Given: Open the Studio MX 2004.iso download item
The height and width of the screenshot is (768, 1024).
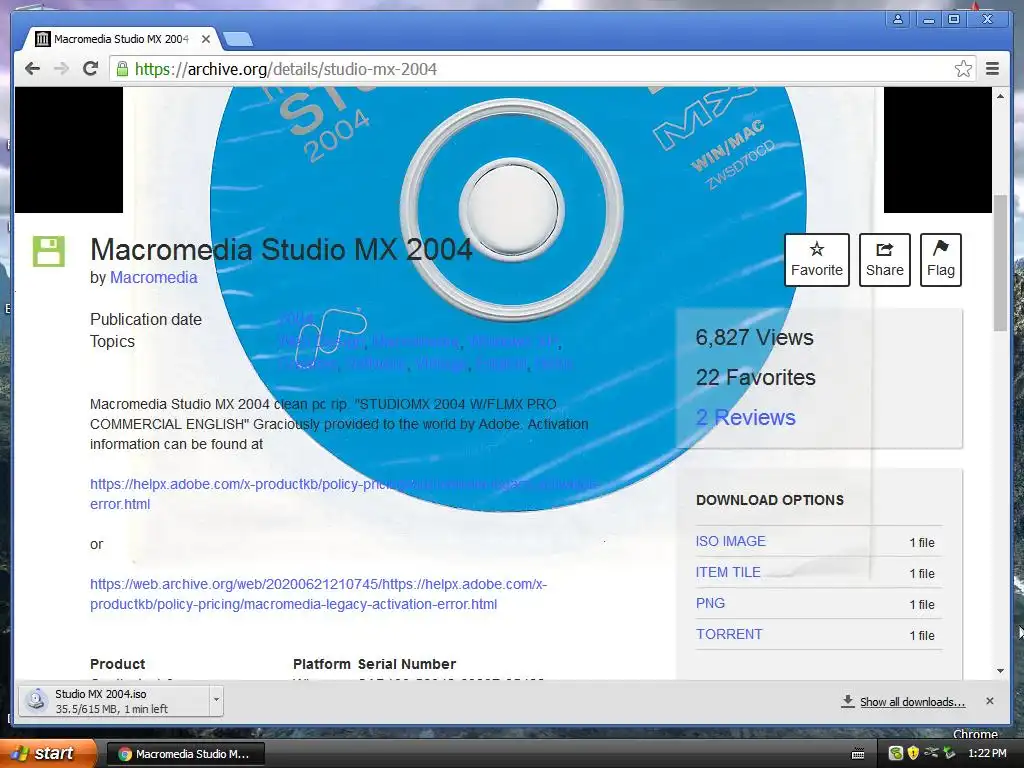Looking at the screenshot, I should coord(114,701).
